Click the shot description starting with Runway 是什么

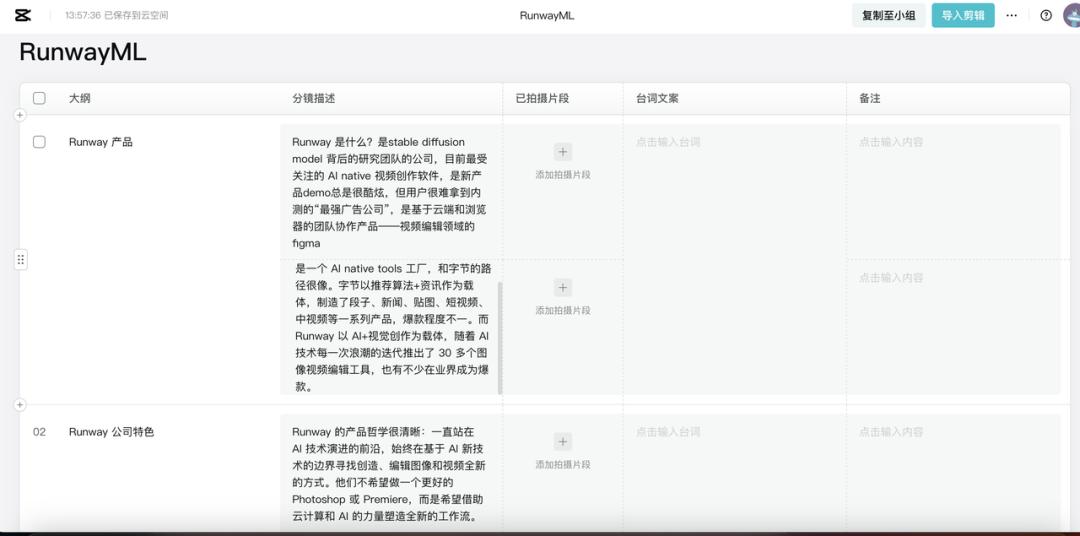(391, 192)
